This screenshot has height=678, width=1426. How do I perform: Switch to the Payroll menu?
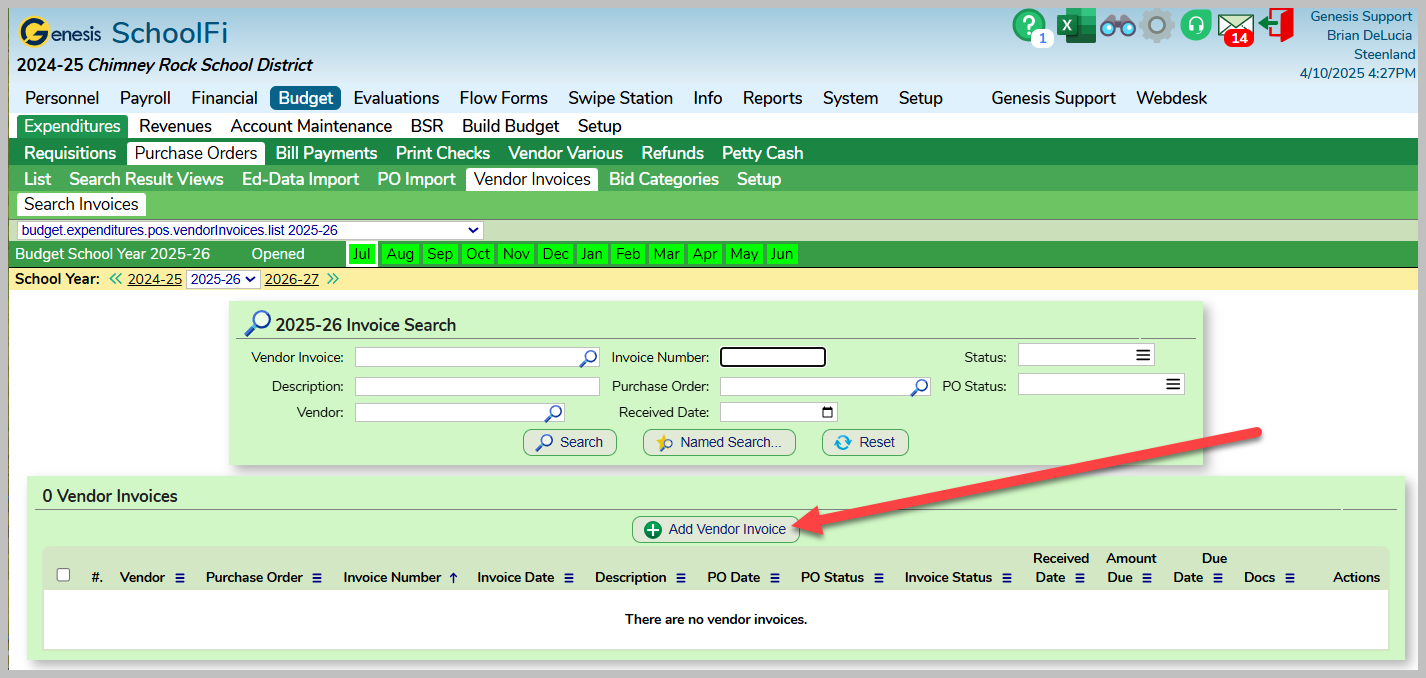(x=145, y=98)
